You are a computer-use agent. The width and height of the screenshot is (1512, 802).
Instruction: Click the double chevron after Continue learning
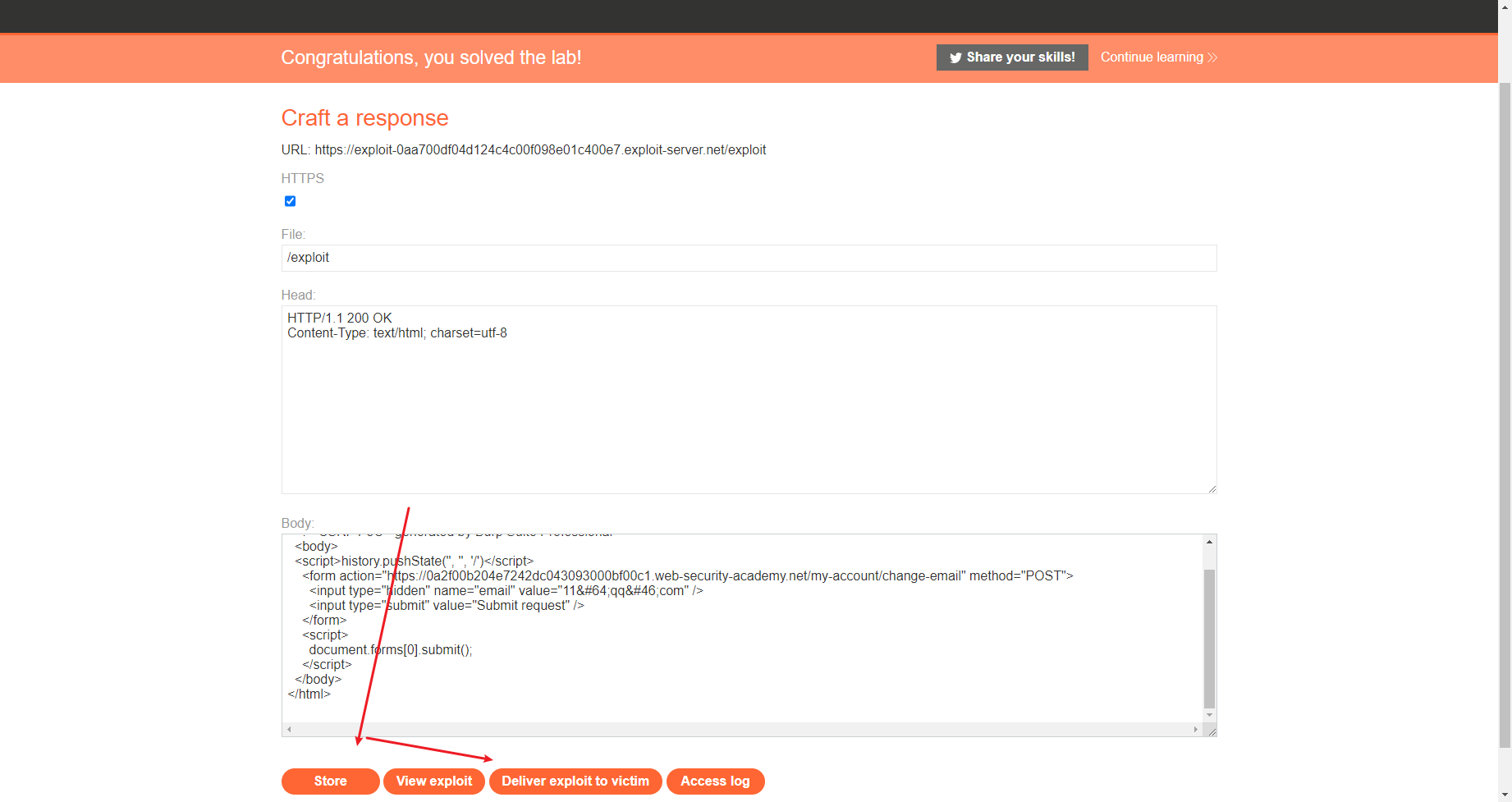click(1212, 57)
